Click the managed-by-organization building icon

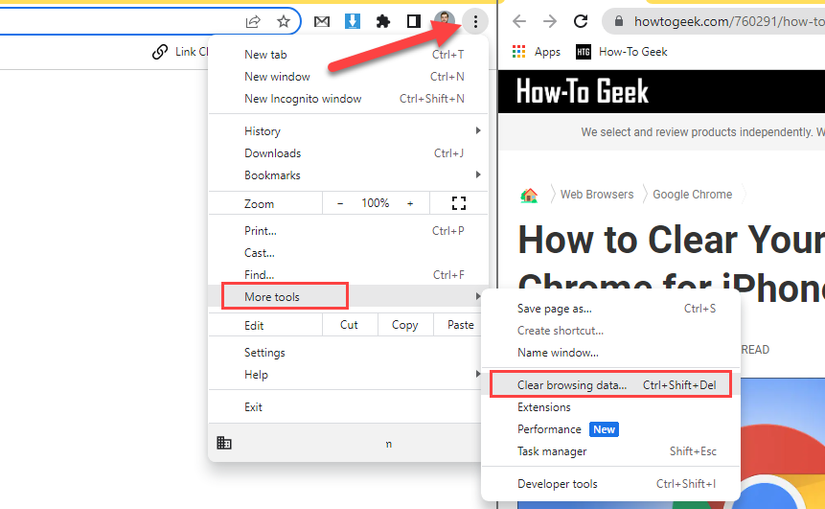(x=224, y=443)
